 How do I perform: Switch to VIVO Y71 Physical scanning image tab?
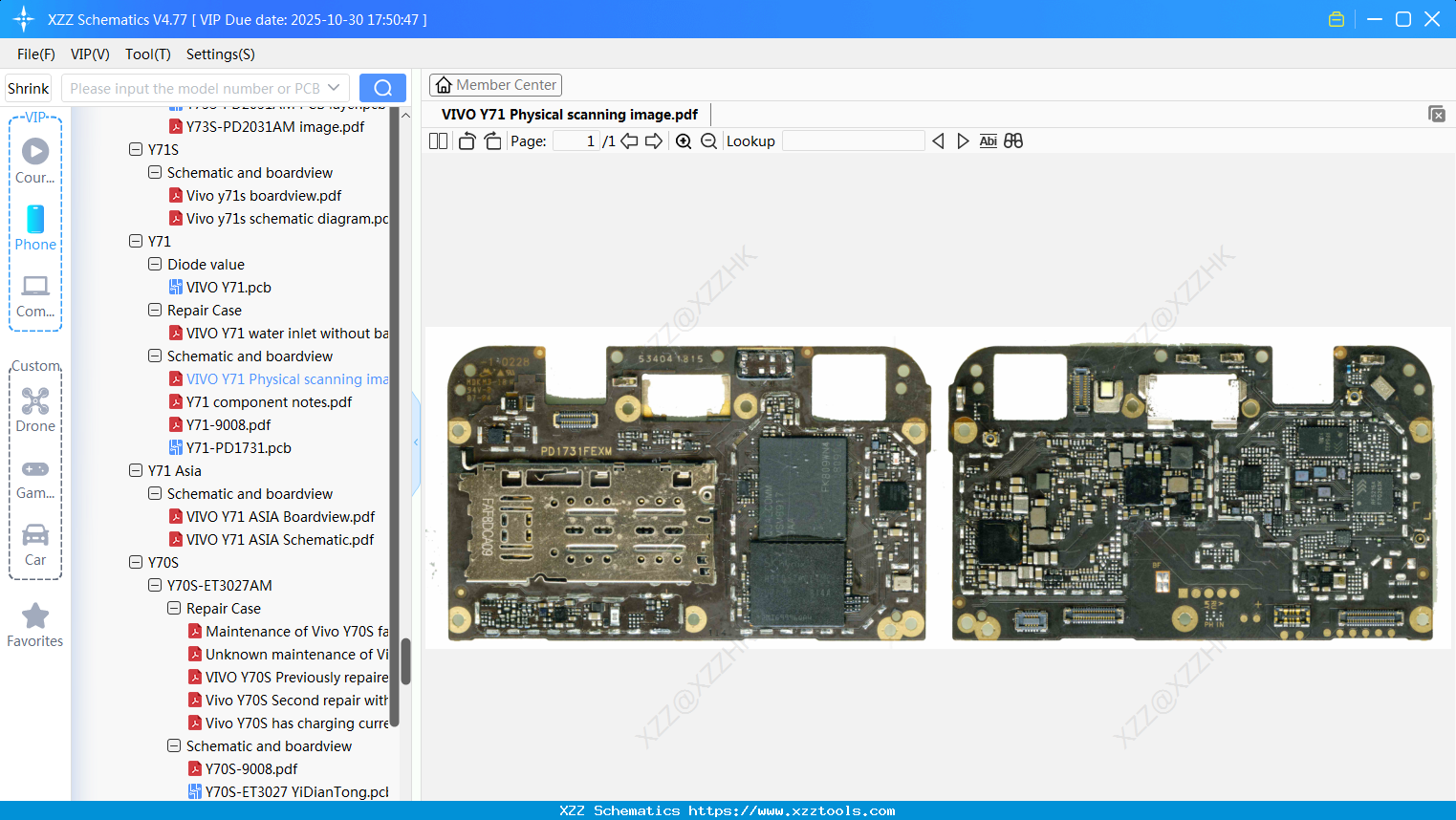(x=569, y=114)
